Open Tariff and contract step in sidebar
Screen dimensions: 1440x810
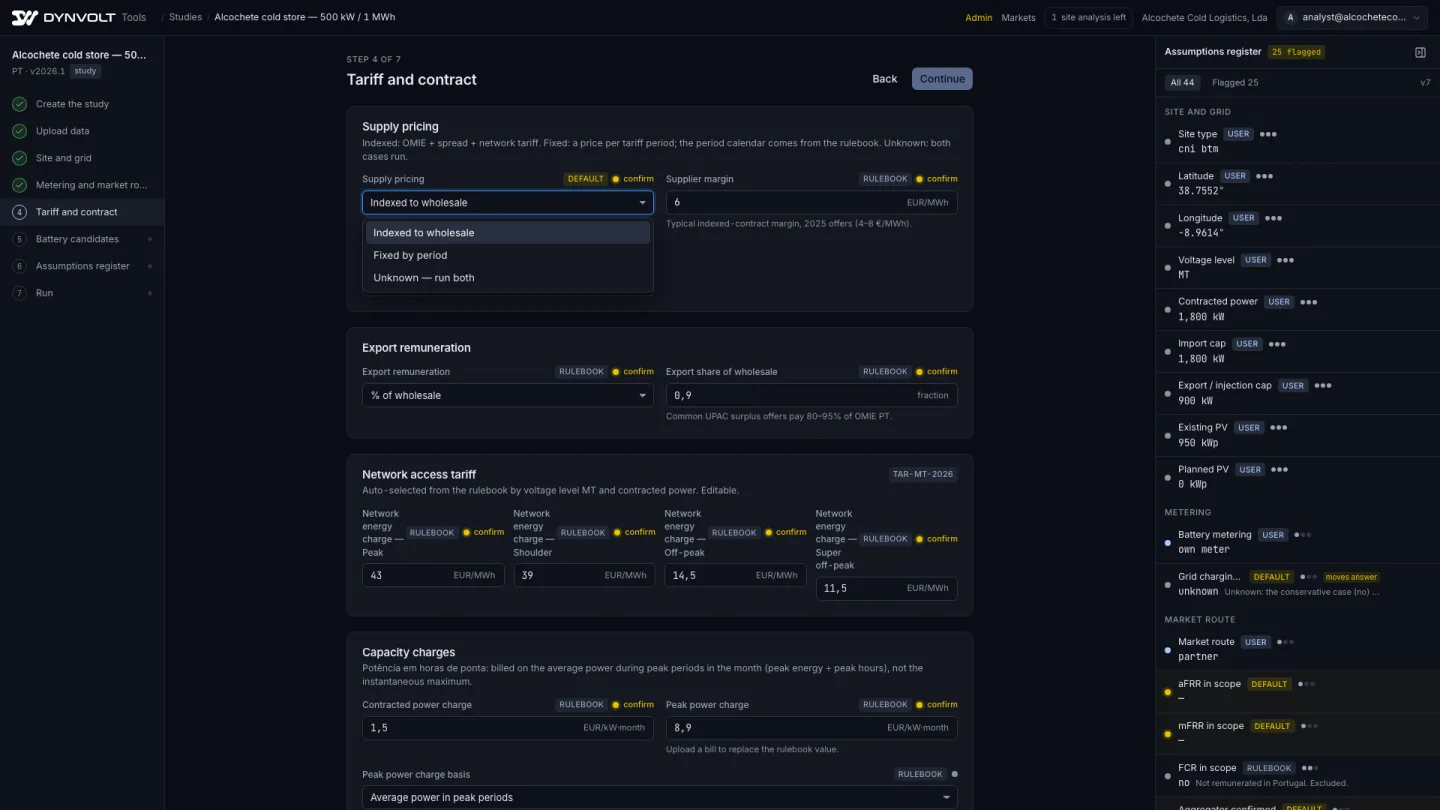[x=82, y=212]
